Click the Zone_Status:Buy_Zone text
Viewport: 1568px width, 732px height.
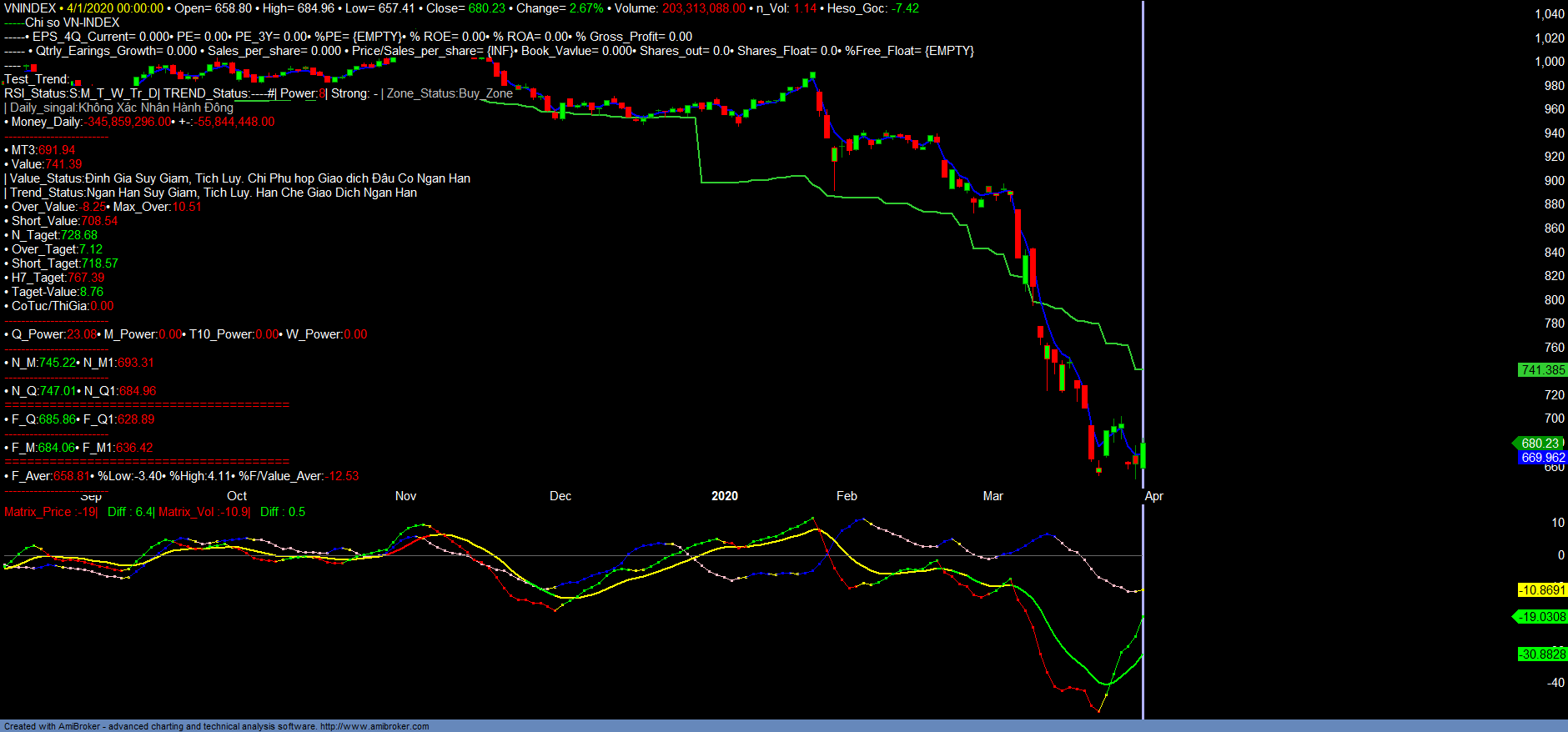point(450,93)
